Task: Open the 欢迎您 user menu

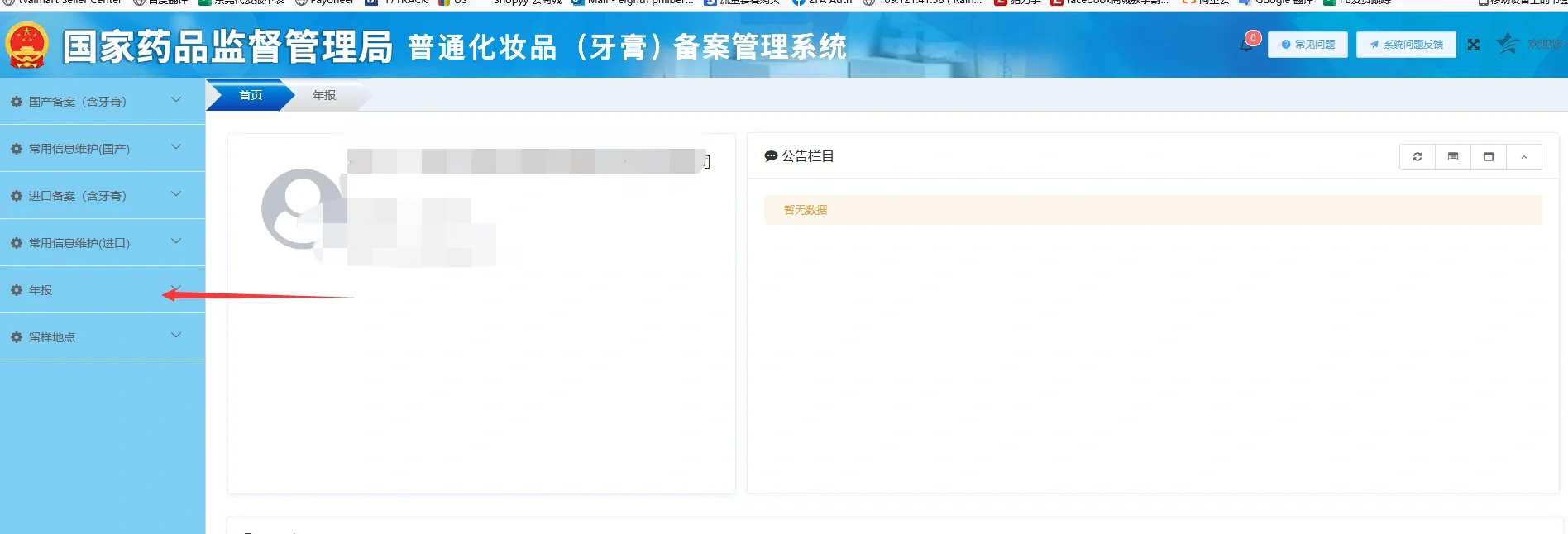Action: [x=1545, y=44]
